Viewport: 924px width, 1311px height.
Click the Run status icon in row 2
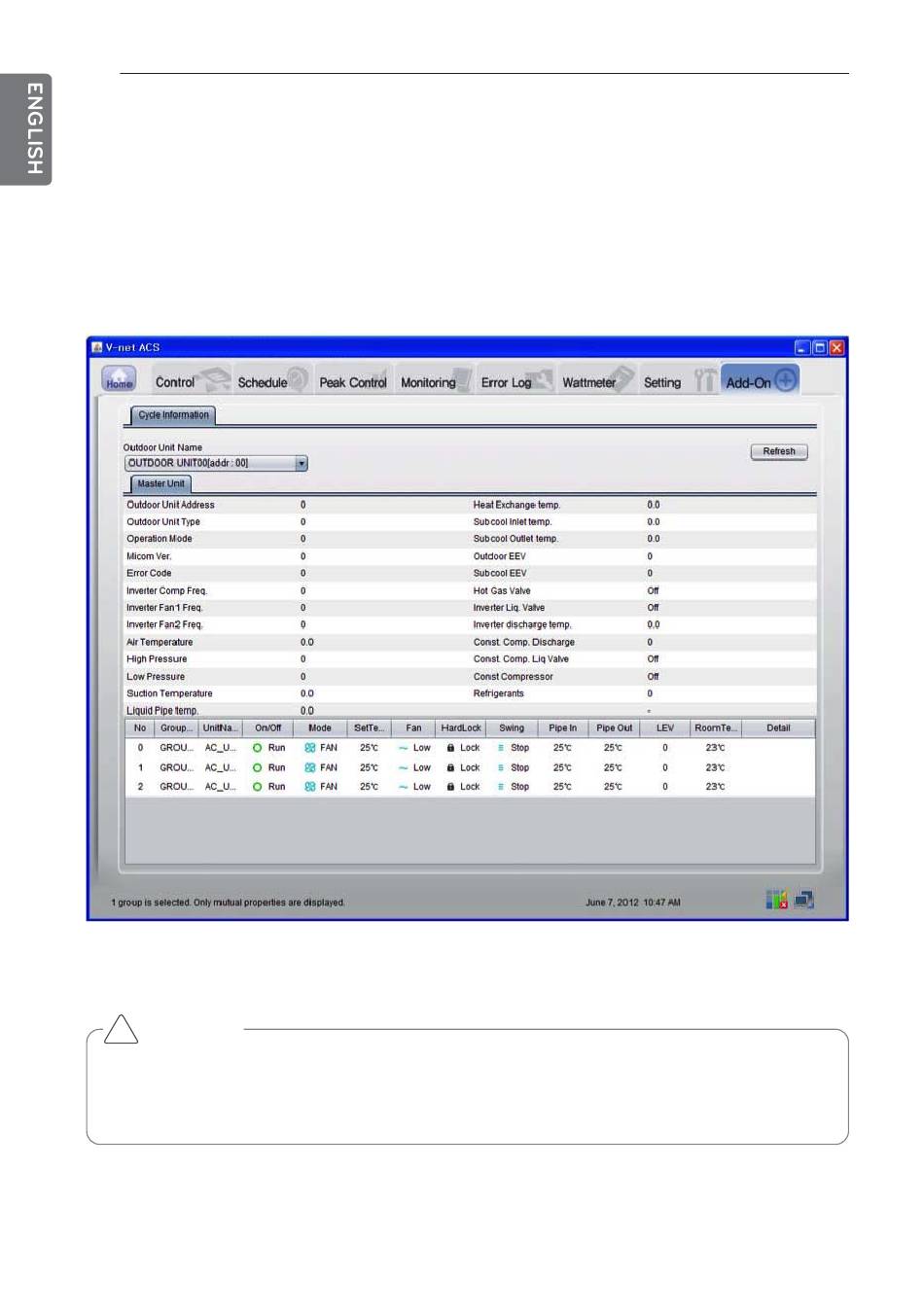pyautogui.click(x=258, y=787)
